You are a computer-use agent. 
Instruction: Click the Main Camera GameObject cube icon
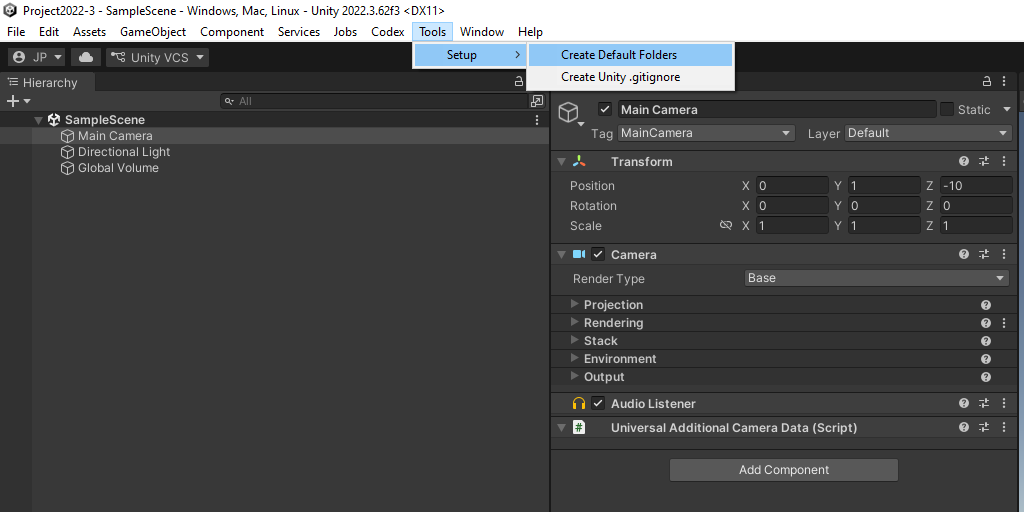point(569,111)
